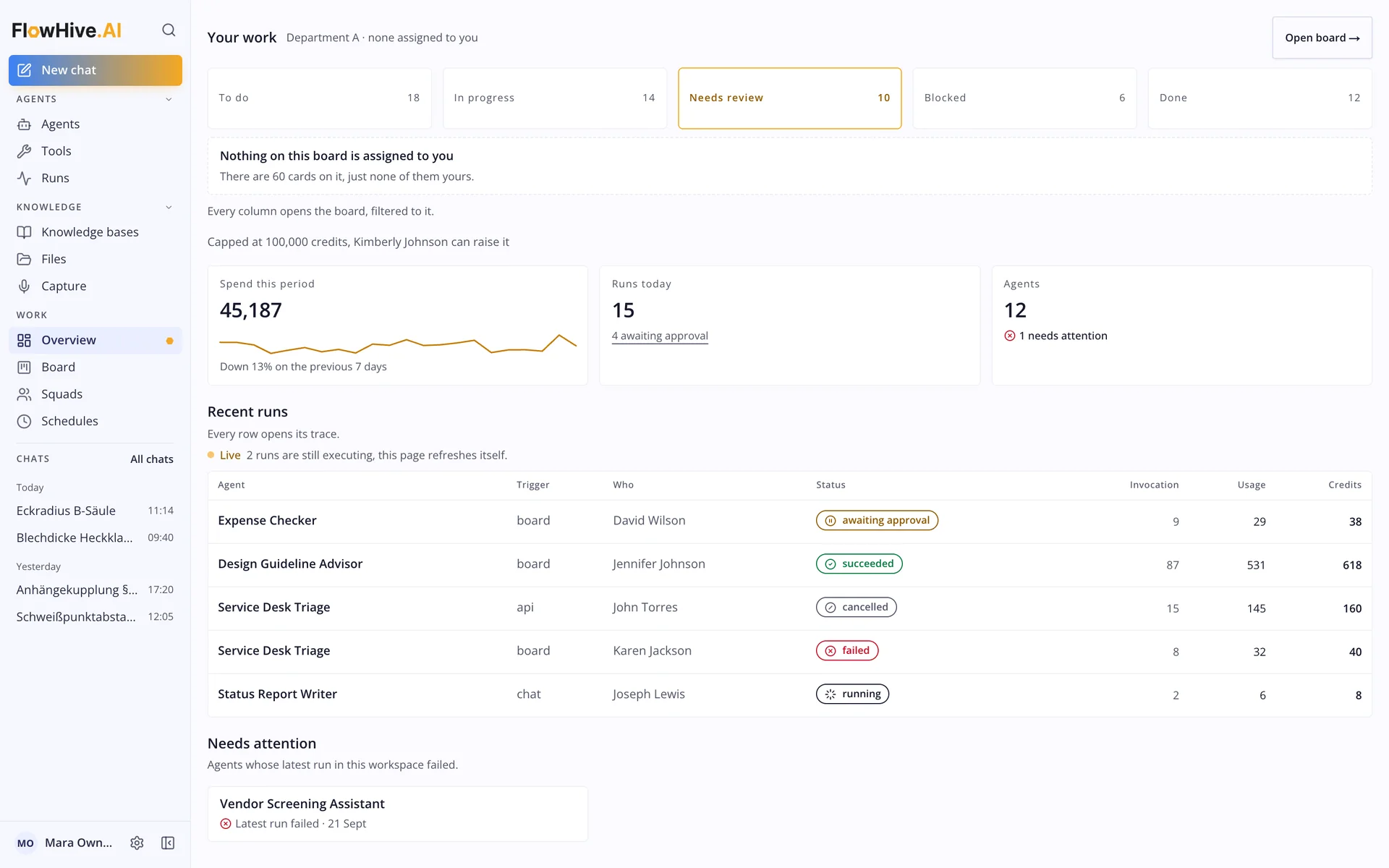Select the In progress column card
The height and width of the screenshot is (868, 1389).
(555, 98)
